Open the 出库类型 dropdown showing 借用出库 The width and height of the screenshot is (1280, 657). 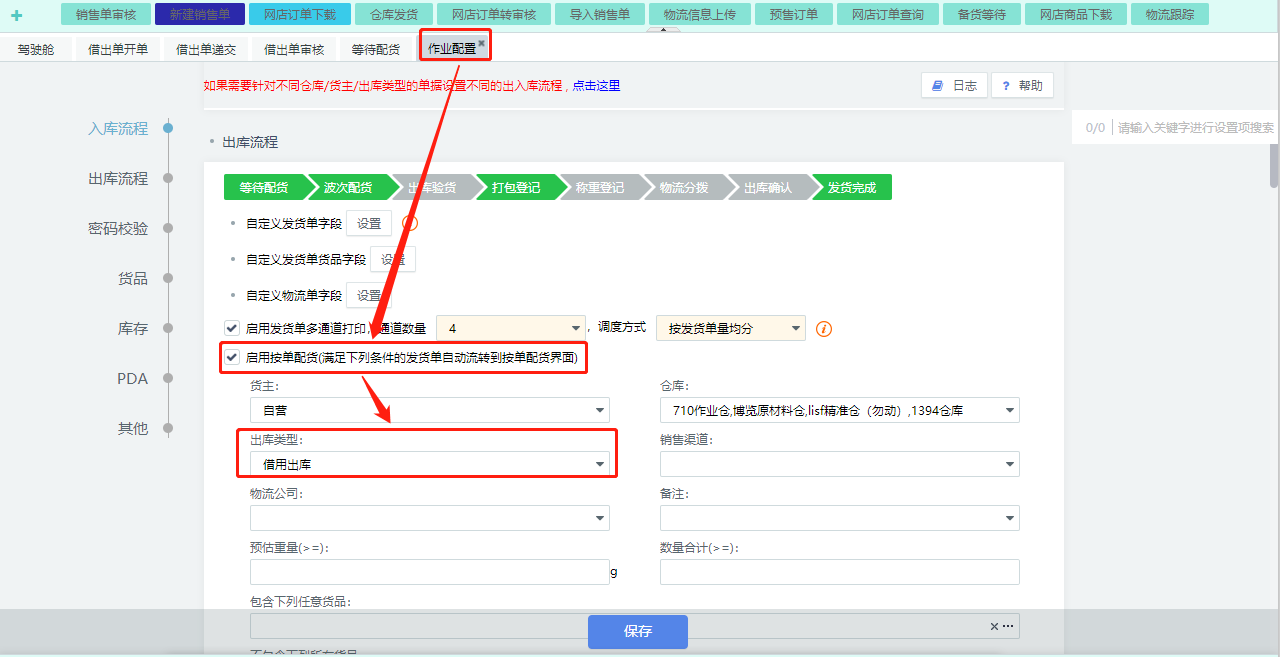tap(430, 464)
